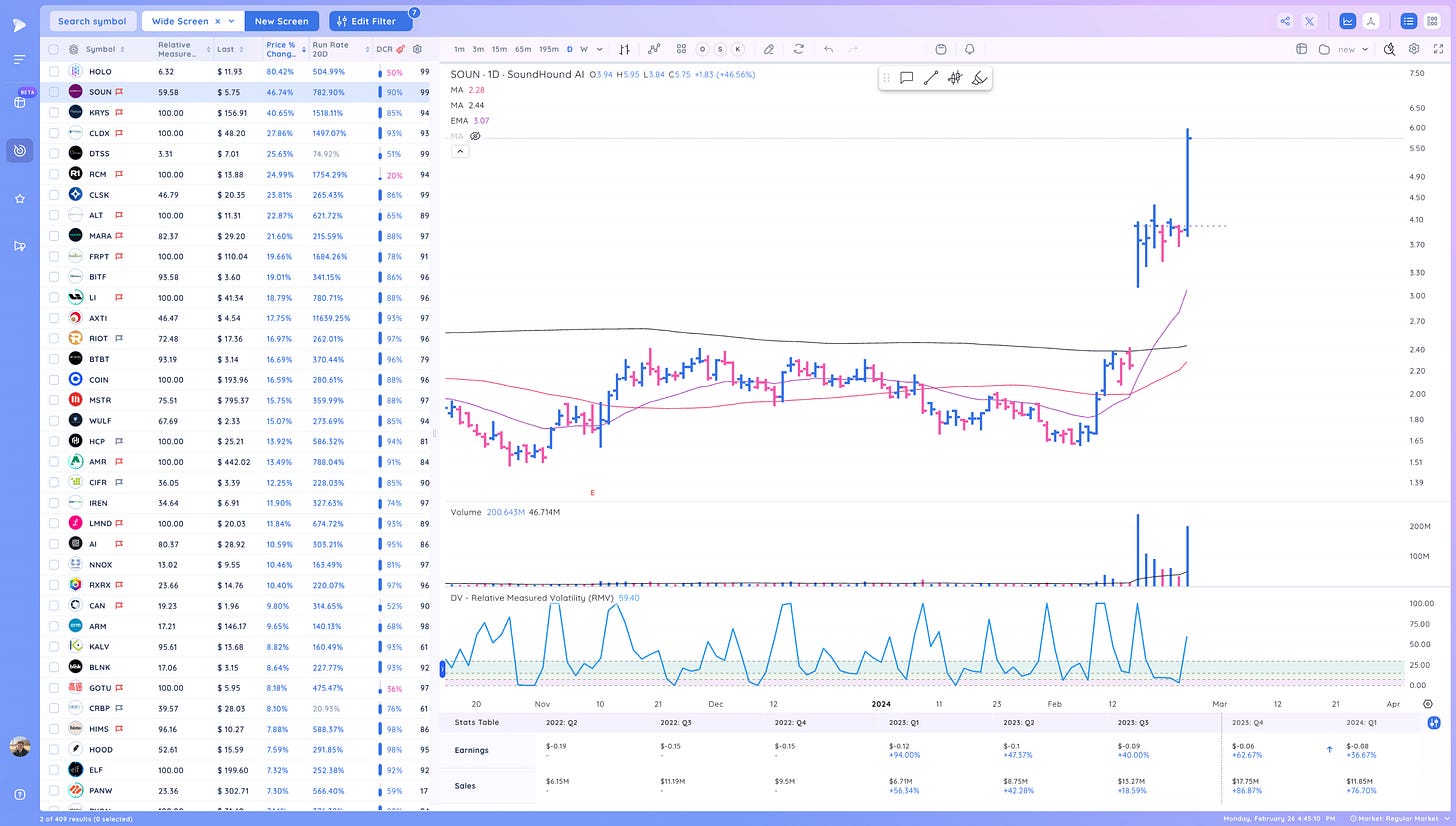Open the user profile avatar

[20, 747]
